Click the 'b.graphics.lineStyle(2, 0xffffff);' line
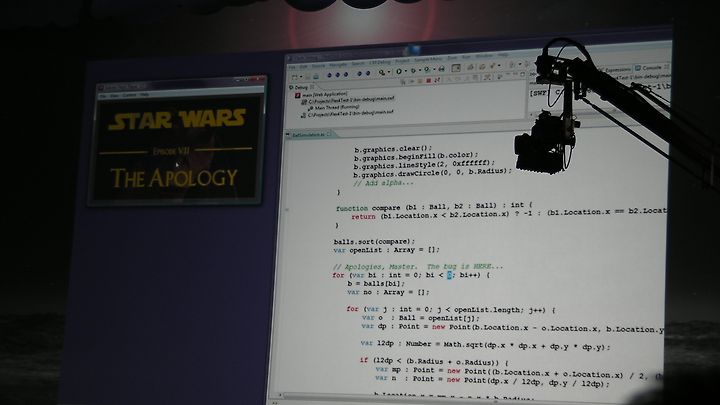 click(x=424, y=165)
